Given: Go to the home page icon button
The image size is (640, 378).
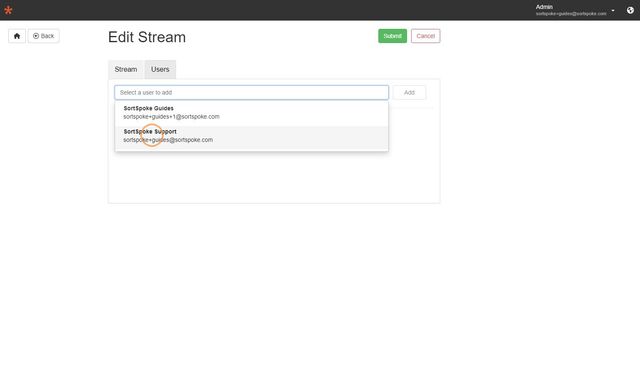Looking at the screenshot, I should 17,36.
